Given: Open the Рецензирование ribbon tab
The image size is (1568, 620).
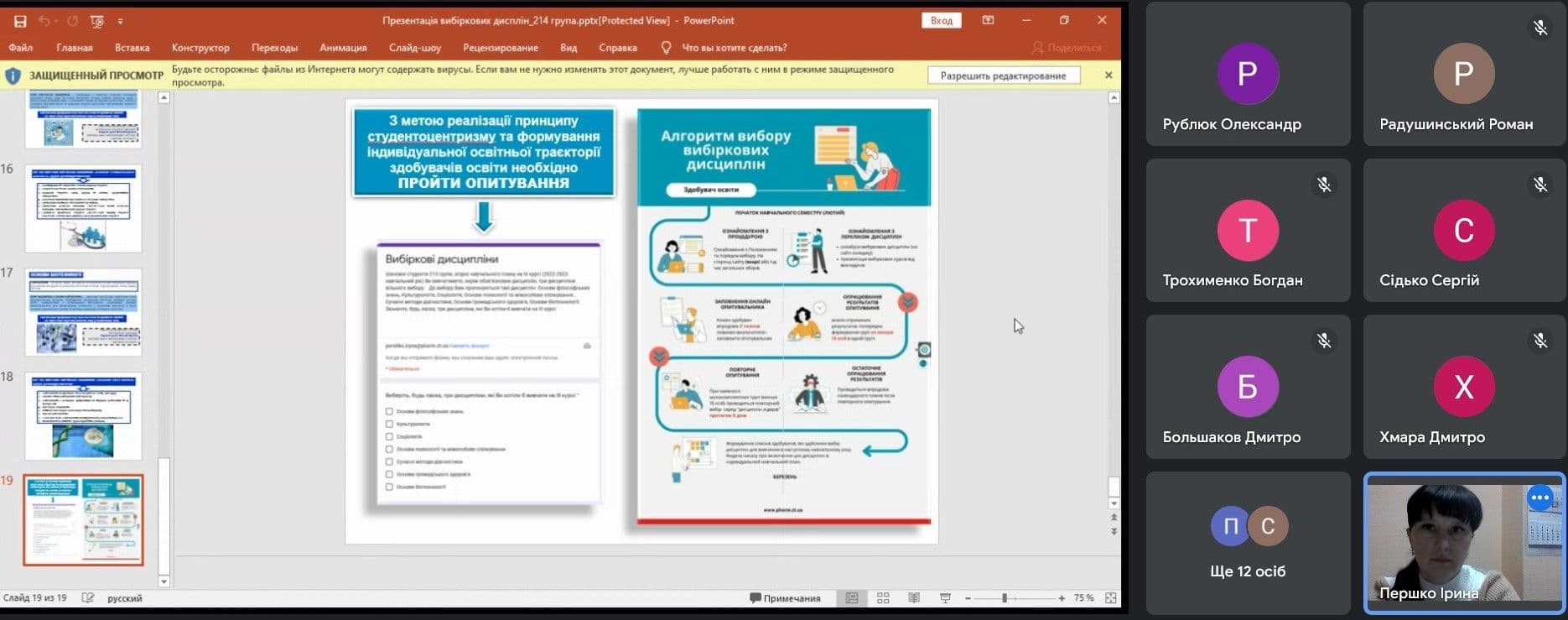Looking at the screenshot, I should [501, 48].
